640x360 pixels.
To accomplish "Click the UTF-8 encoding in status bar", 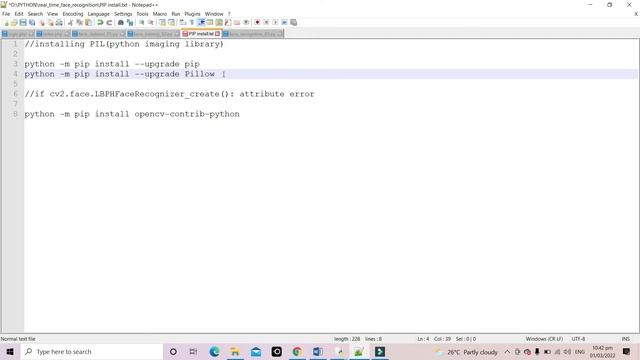I will pyautogui.click(x=578, y=339).
